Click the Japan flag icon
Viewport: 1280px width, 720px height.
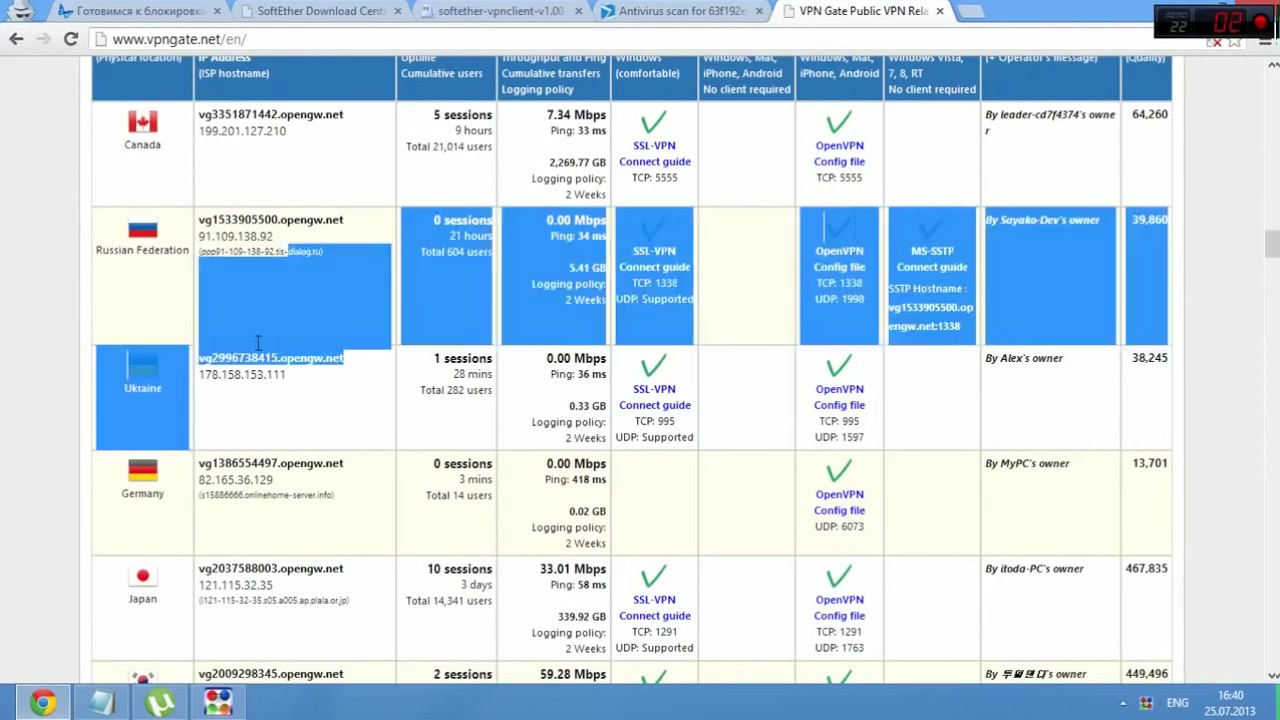pyautogui.click(x=142, y=576)
